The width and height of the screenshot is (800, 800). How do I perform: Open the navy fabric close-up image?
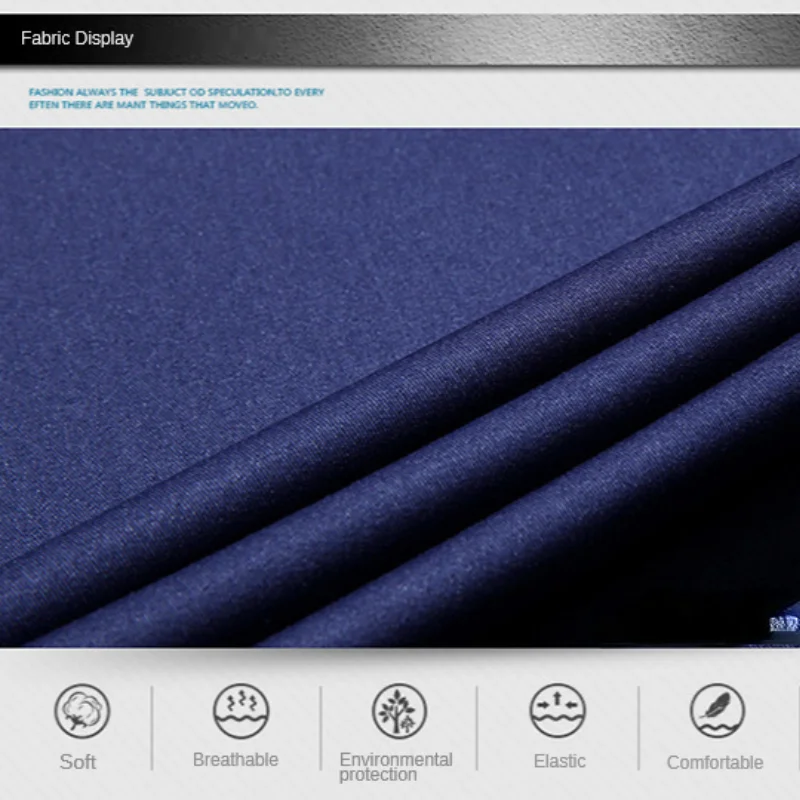pos(400,388)
